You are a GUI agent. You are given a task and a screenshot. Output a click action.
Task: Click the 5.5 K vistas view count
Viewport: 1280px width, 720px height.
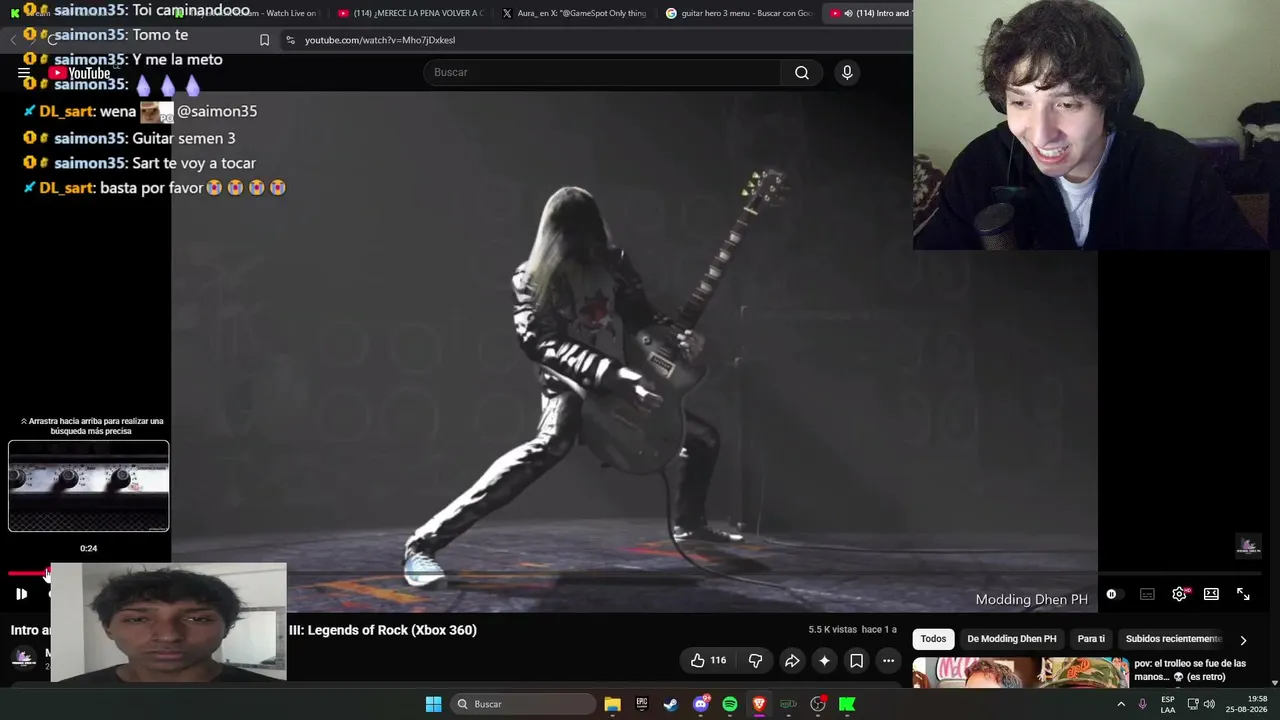(x=833, y=630)
